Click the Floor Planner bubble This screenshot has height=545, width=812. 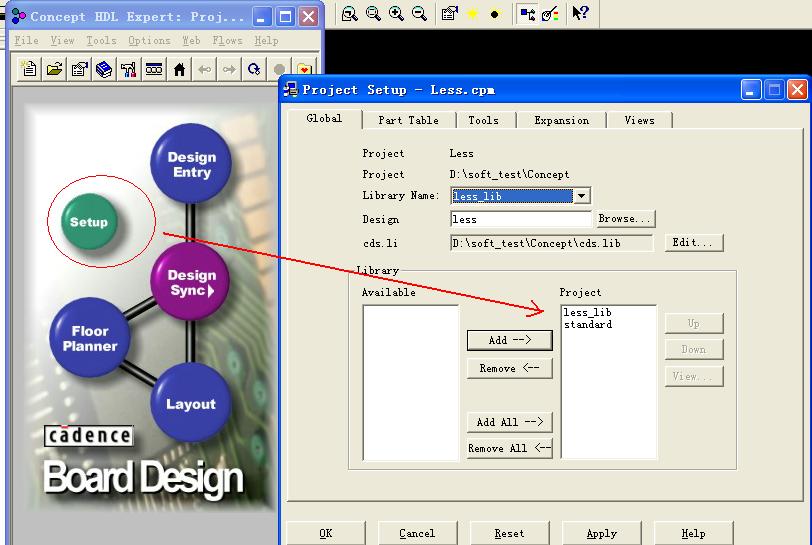(90, 338)
